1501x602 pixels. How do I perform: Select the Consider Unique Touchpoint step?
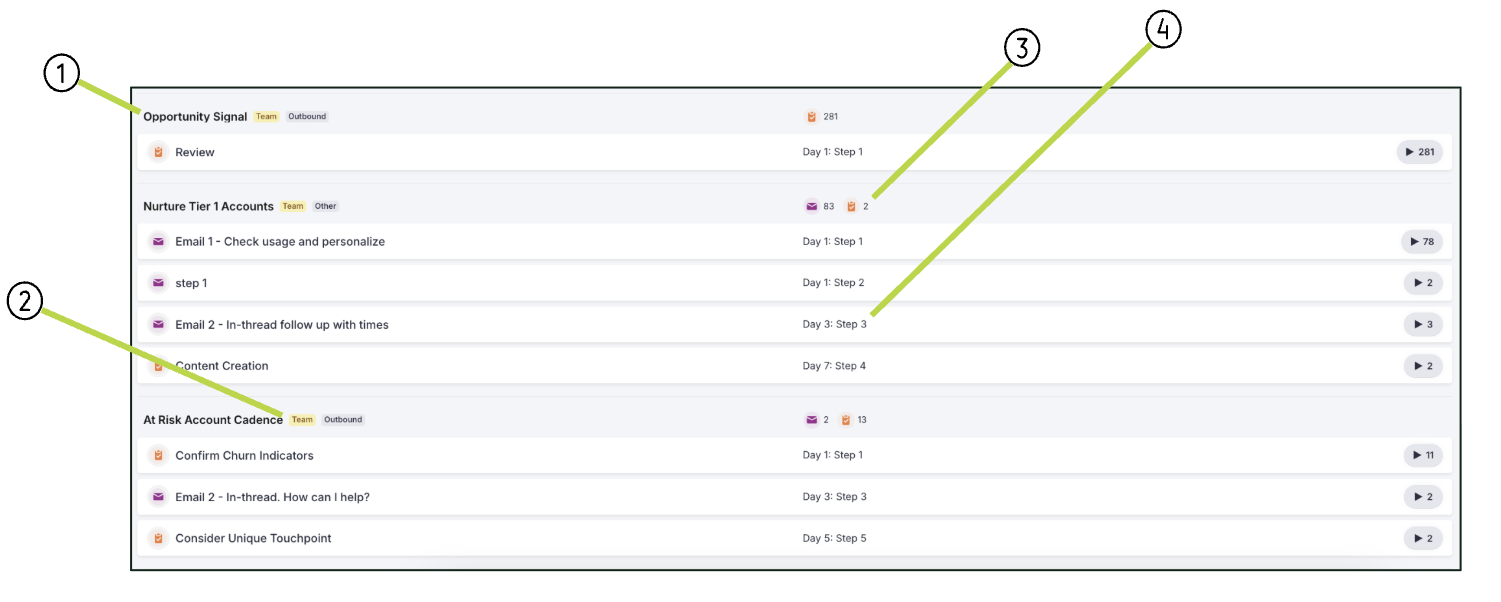[253, 539]
